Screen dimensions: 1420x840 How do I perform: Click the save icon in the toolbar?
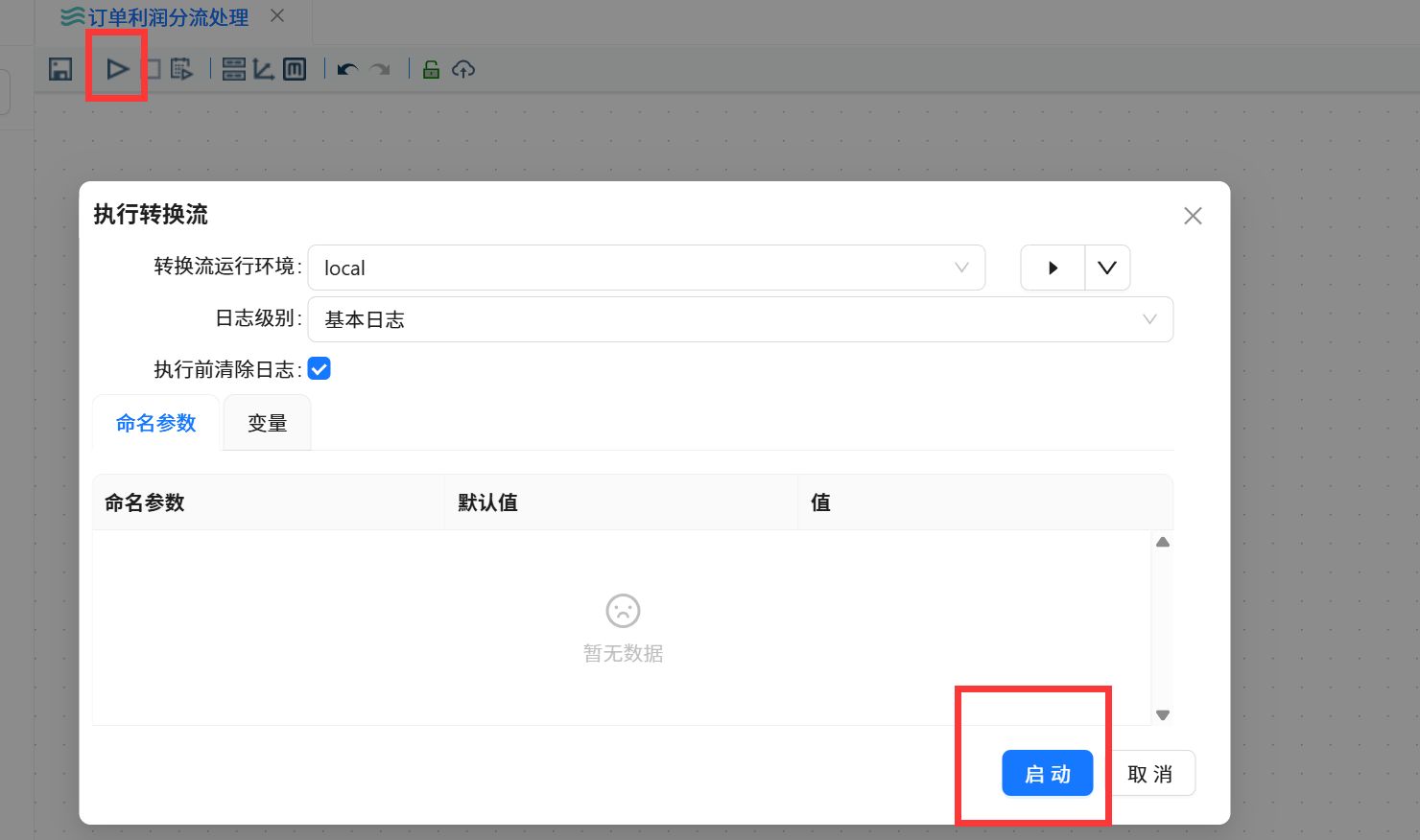tap(60, 69)
